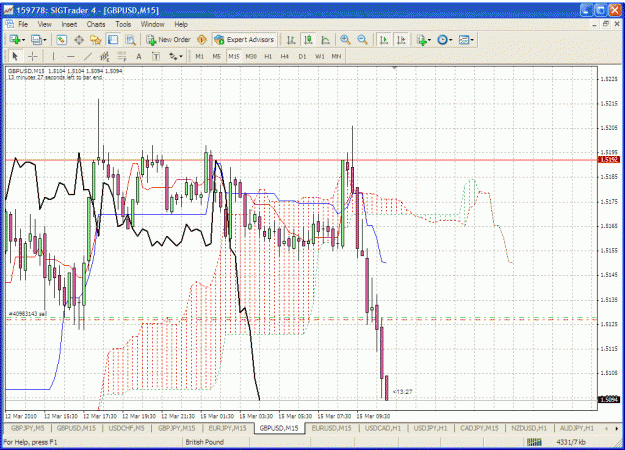Screen dimensions: 625x450
Task: Select the M15 timeframe button
Action: coord(234,57)
